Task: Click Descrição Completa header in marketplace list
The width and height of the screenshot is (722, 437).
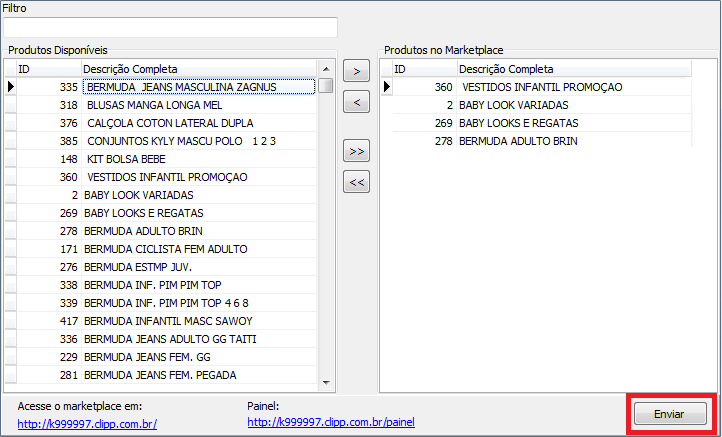Action: click(x=572, y=69)
